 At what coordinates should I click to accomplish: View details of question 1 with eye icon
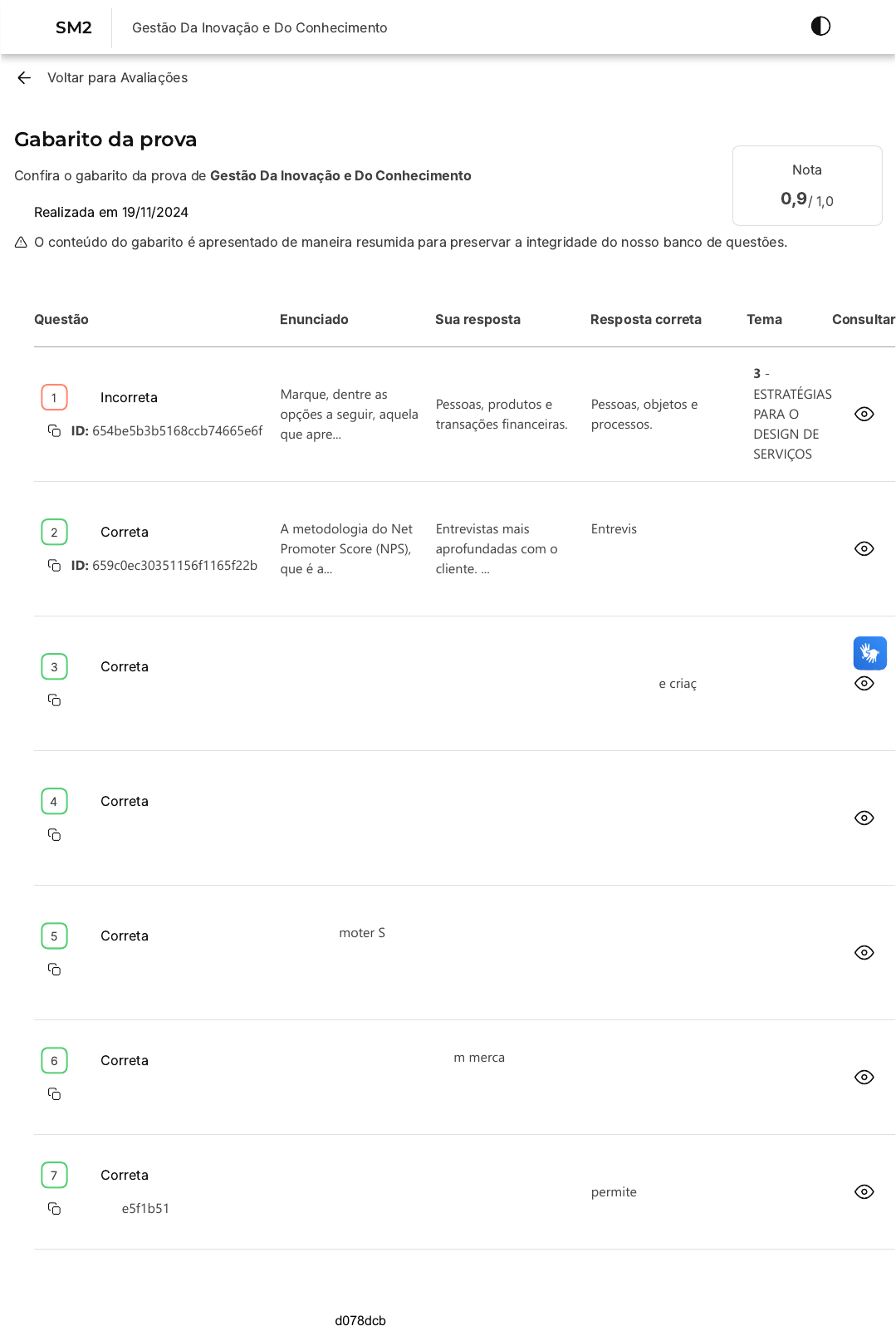(864, 415)
